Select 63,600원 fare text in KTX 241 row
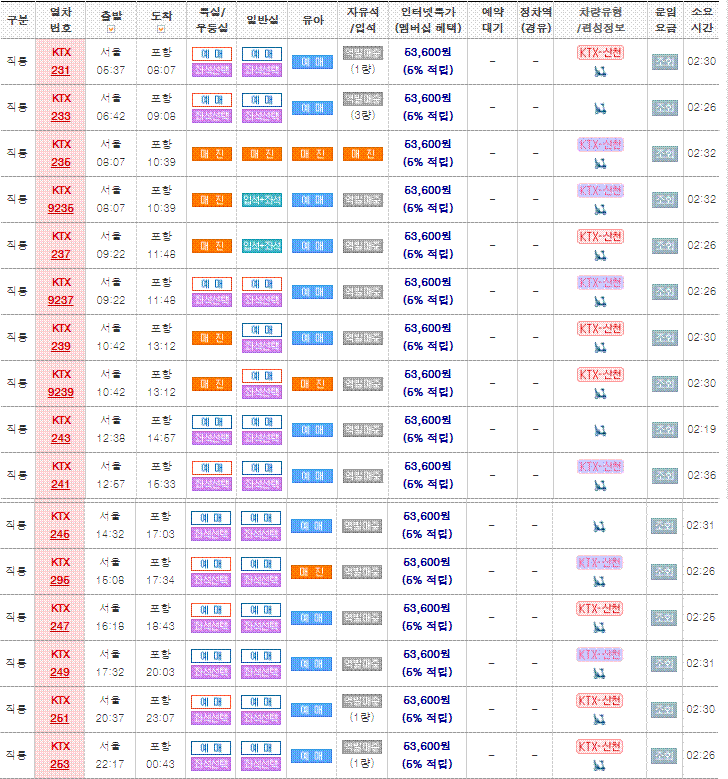The image size is (728, 779). pos(427,466)
